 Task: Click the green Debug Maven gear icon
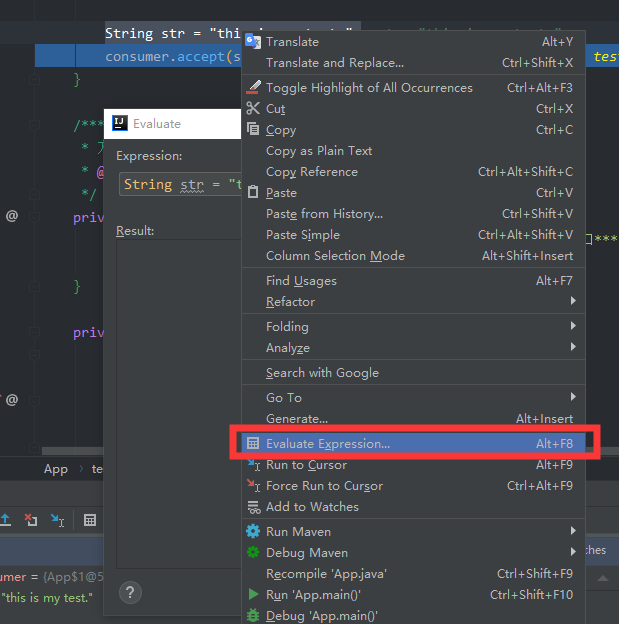[x=253, y=553]
